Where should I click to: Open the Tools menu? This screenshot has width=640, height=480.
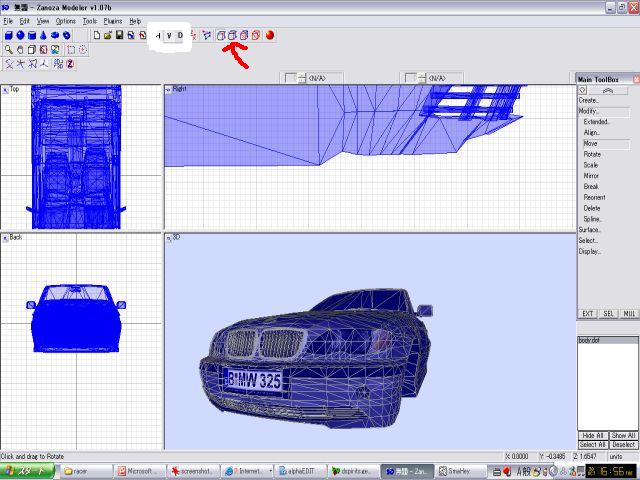[90, 21]
